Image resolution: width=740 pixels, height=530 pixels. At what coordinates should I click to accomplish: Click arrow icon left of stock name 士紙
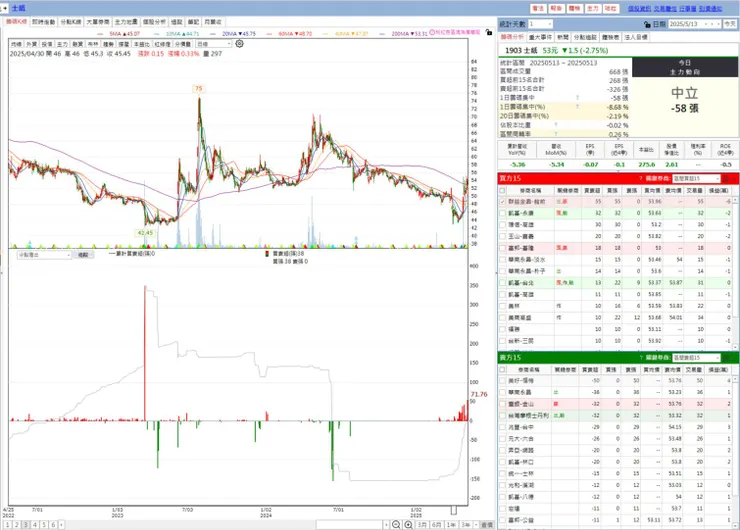click(x=4, y=8)
